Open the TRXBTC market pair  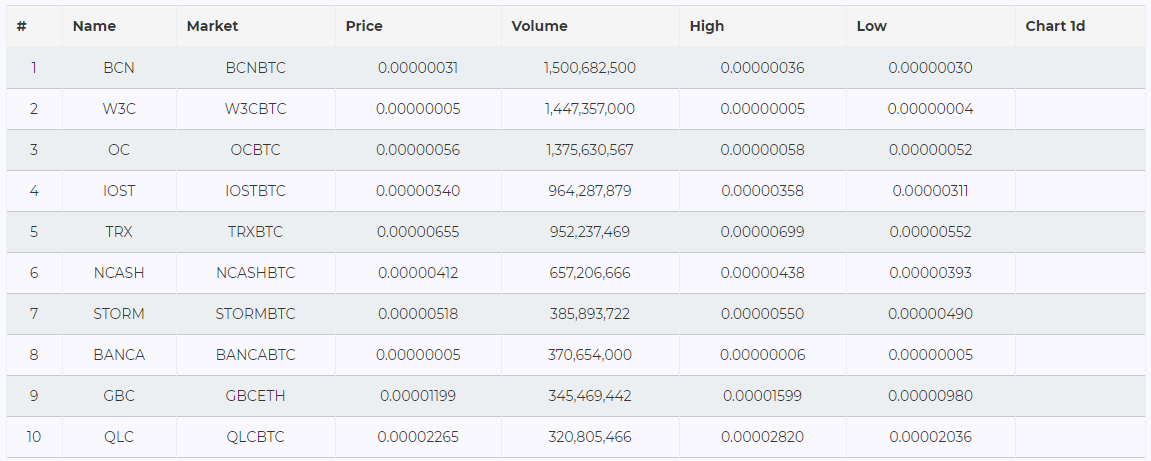[255, 232]
